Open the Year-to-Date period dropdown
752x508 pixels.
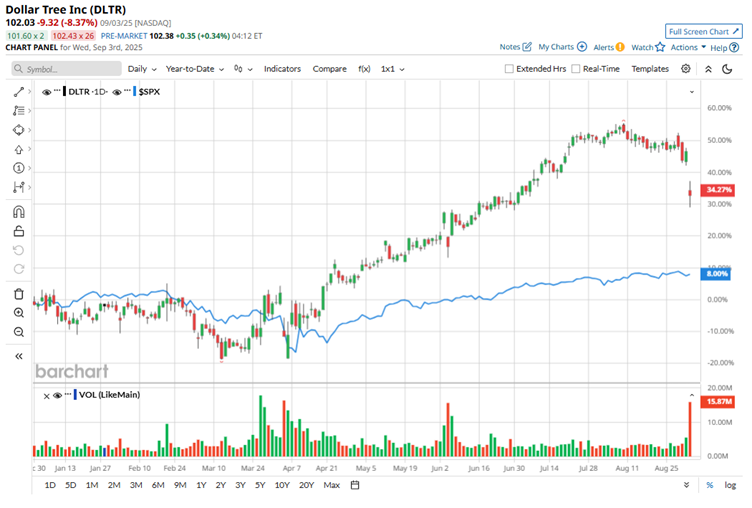(195, 69)
